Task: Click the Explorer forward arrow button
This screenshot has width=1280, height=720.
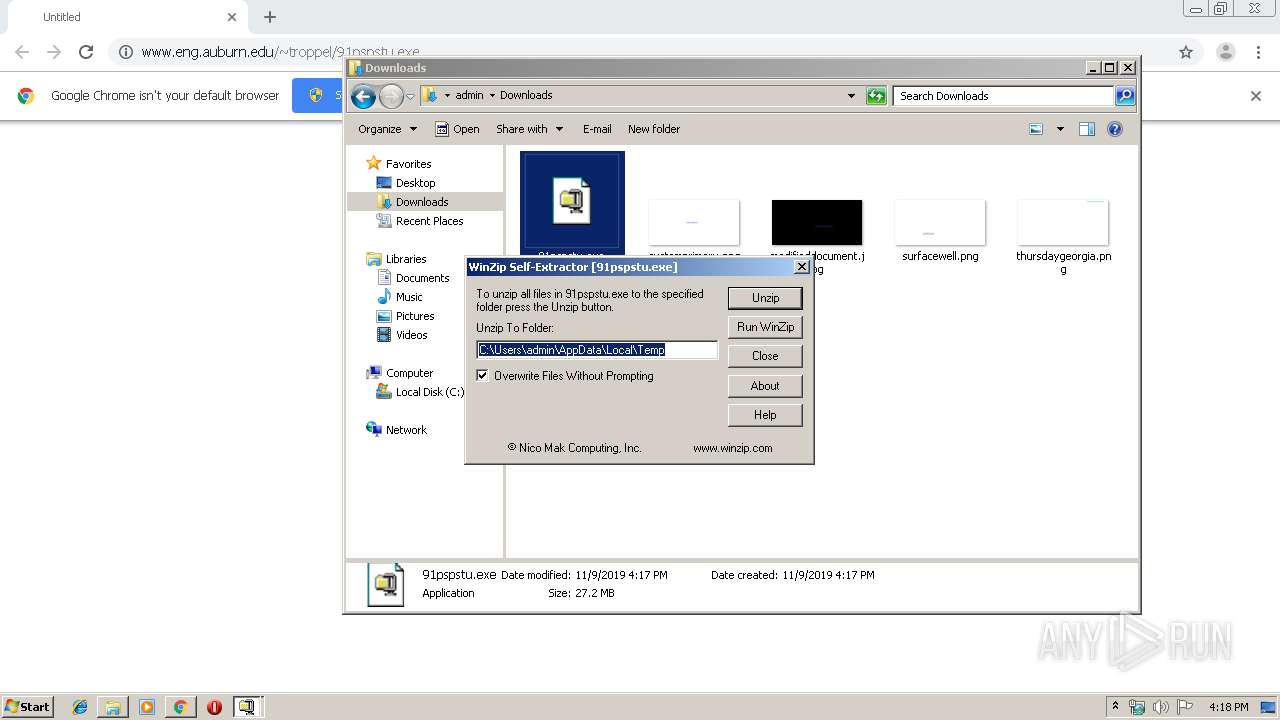Action: pos(391,96)
